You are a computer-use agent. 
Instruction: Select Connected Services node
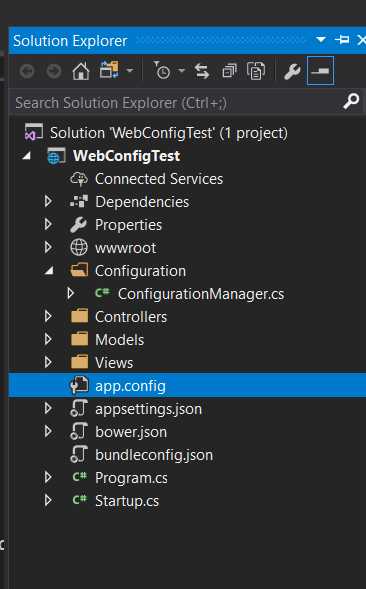(159, 179)
